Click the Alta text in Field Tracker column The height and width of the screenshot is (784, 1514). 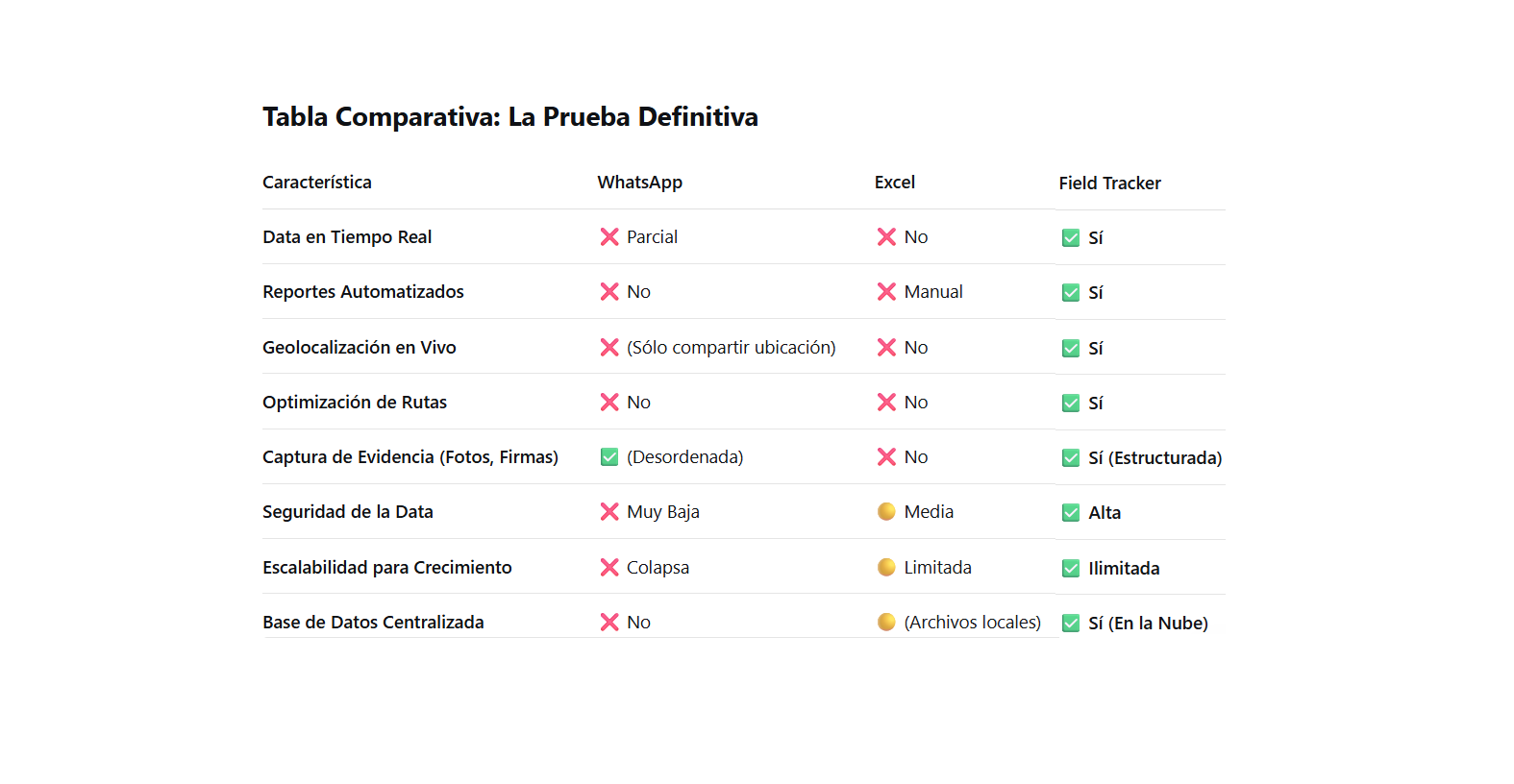click(x=1104, y=513)
